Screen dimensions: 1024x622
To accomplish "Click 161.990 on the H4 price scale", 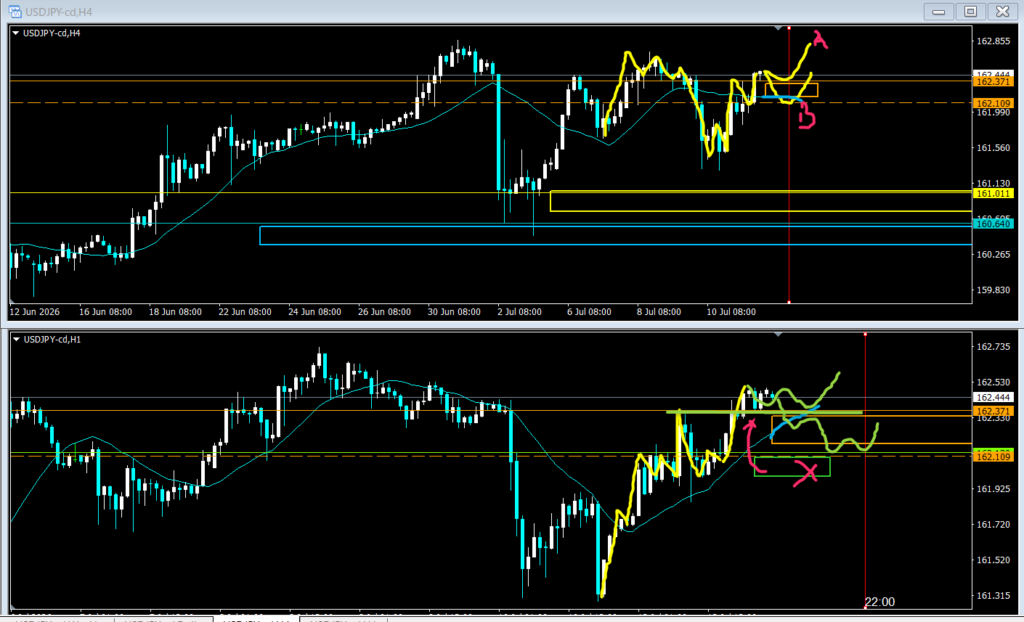I will [993, 112].
